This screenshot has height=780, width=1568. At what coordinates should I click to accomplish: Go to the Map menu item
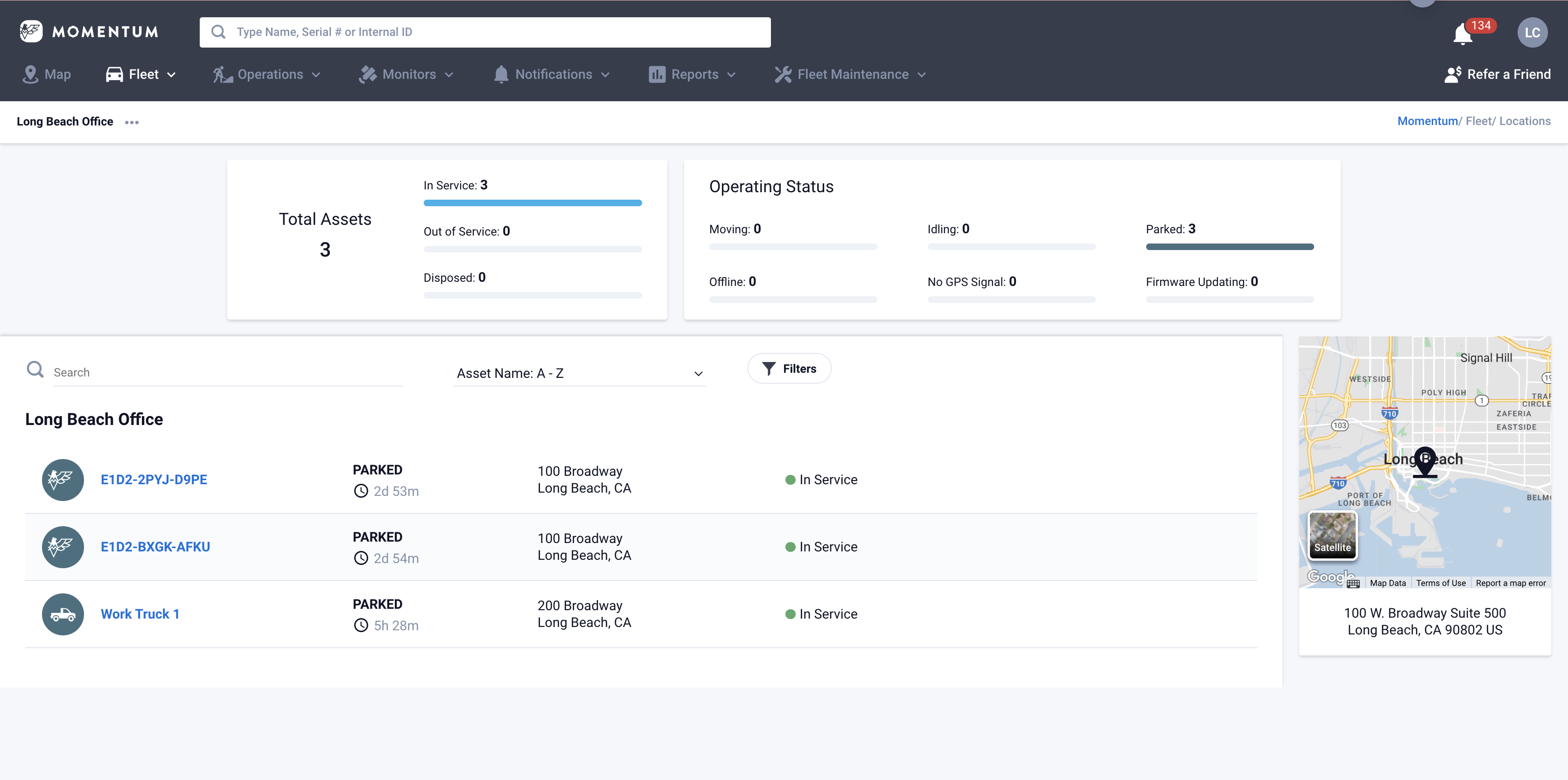coord(47,74)
